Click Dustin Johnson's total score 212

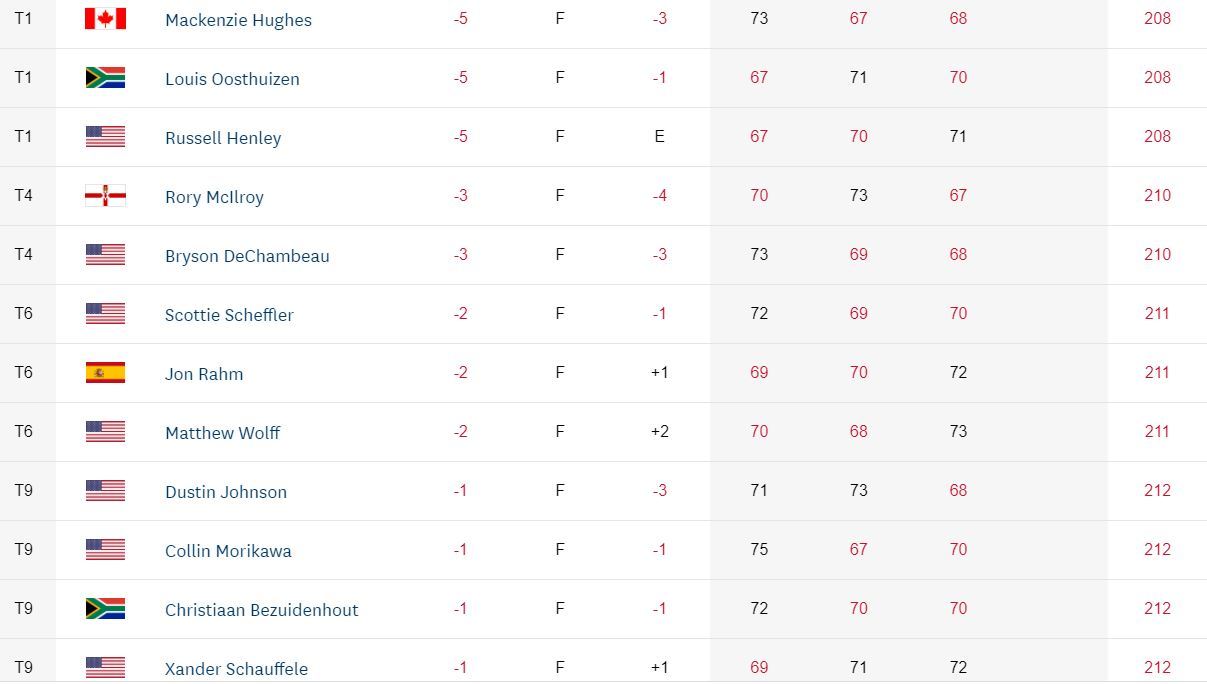[1157, 490]
